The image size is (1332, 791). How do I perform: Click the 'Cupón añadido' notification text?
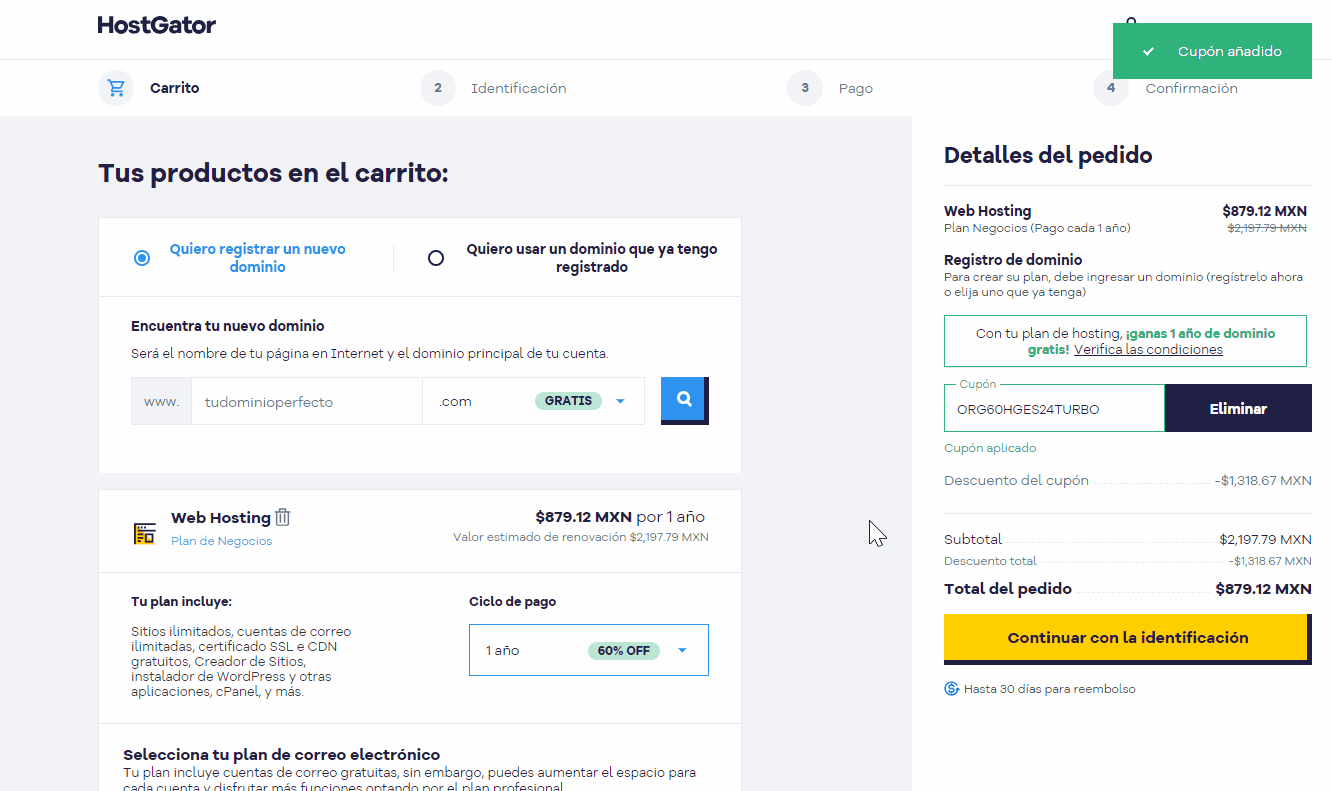(1230, 51)
